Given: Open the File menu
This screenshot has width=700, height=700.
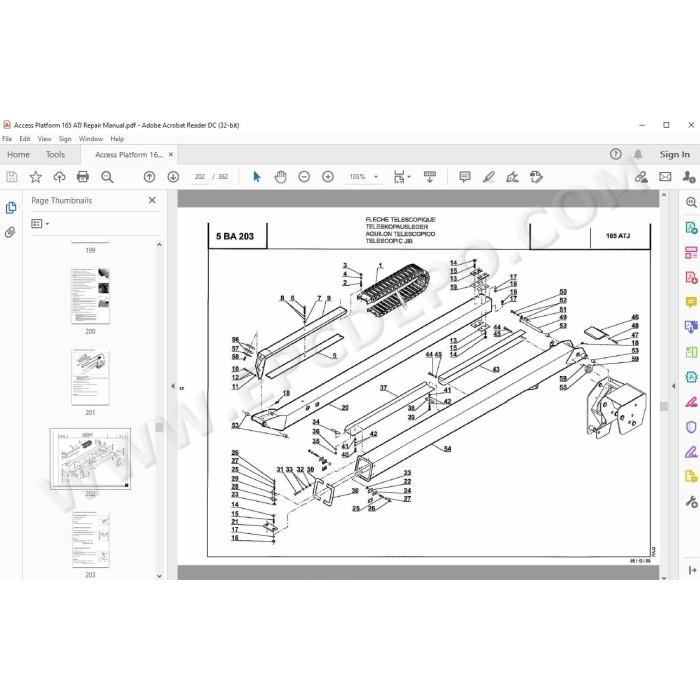Looking at the screenshot, I should [7, 139].
